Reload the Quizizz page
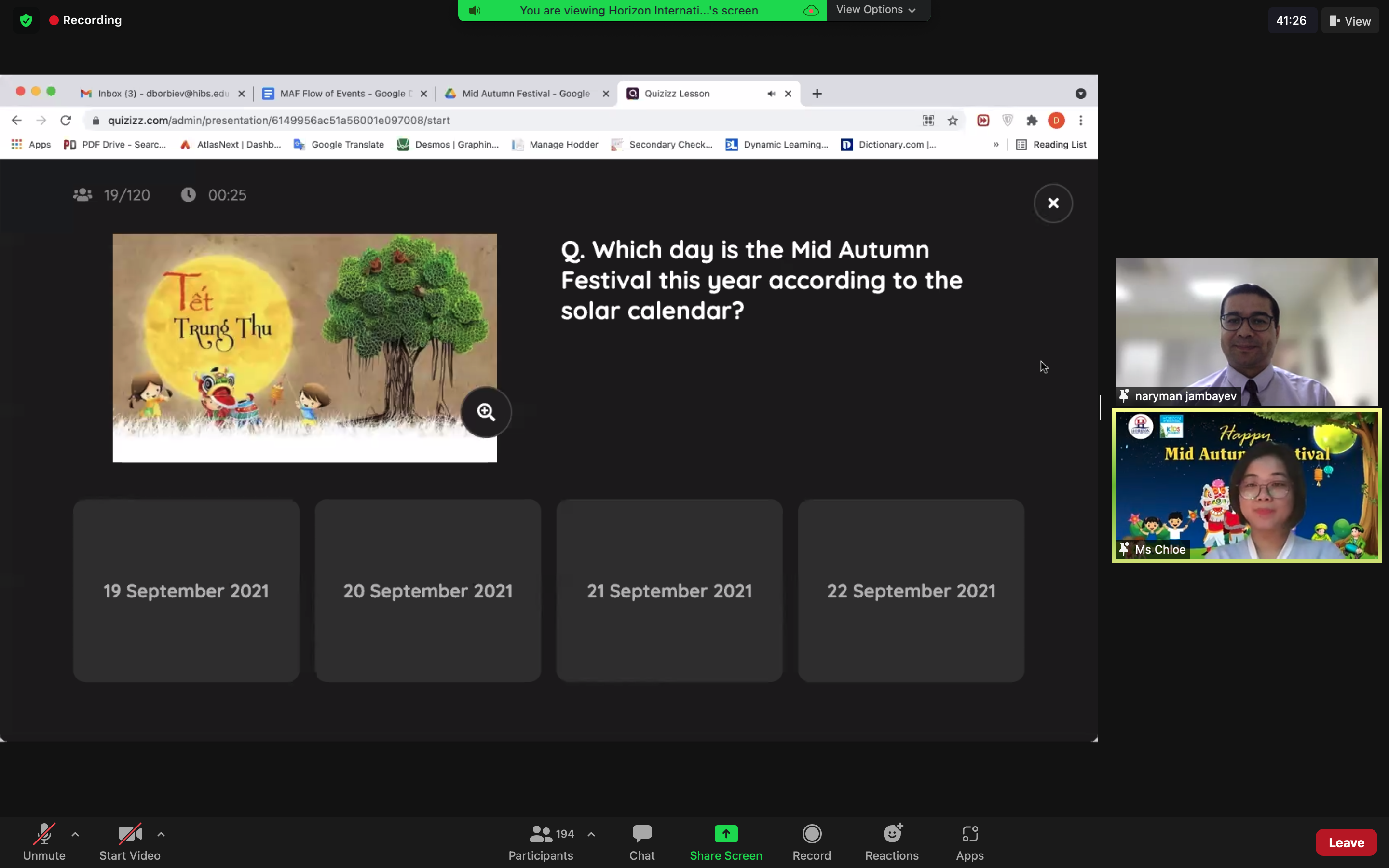Viewport: 1389px width, 868px height. pyautogui.click(x=66, y=120)
